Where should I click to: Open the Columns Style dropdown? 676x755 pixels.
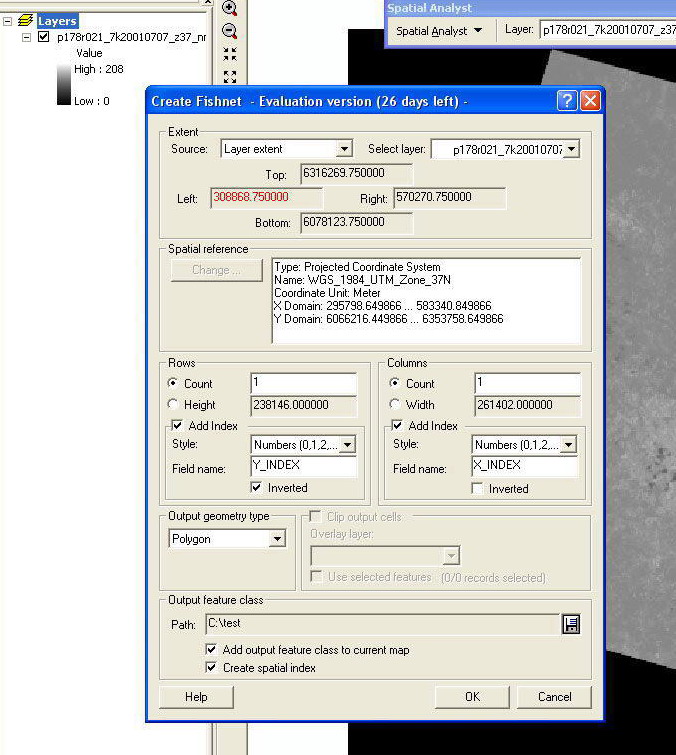[x=568, y=445]
